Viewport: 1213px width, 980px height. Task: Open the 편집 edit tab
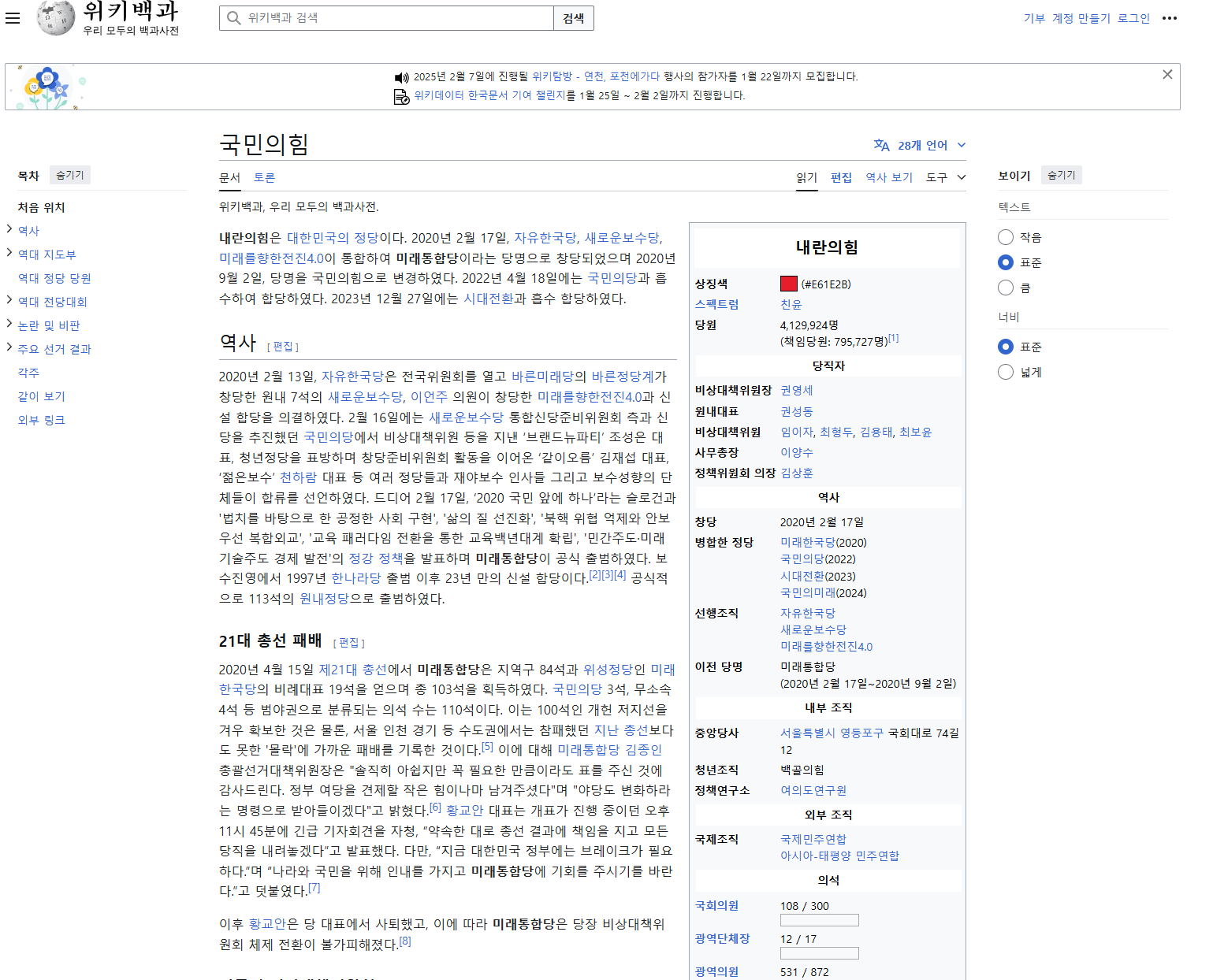(841, 177)
